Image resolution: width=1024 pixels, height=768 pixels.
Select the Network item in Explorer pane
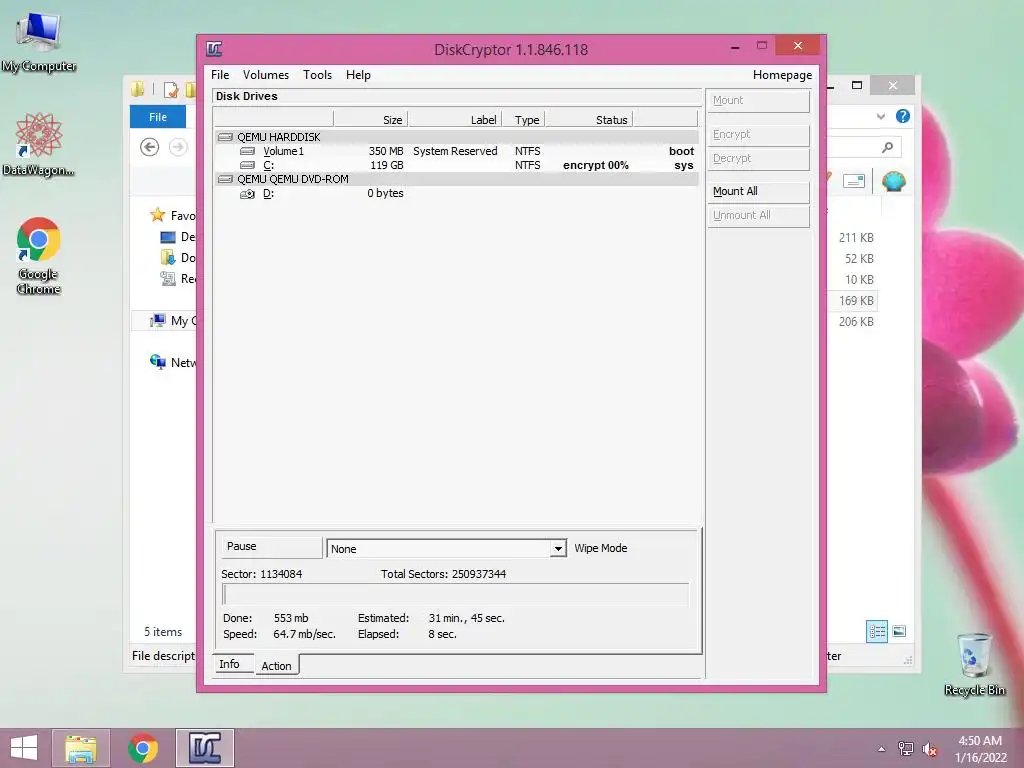(x=173, y=362)
